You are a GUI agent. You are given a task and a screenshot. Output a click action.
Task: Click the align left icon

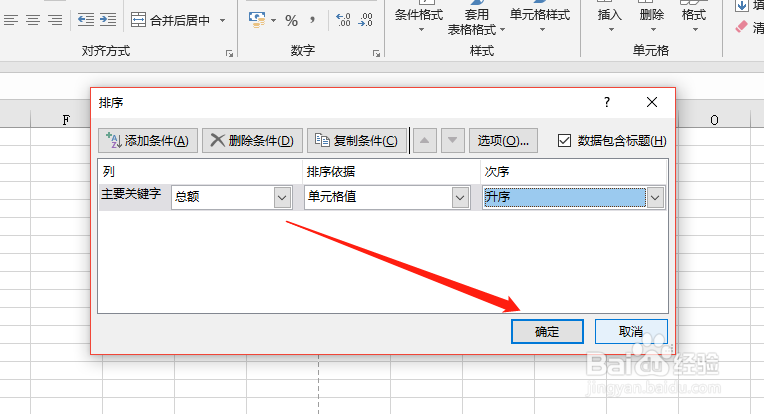10,20
